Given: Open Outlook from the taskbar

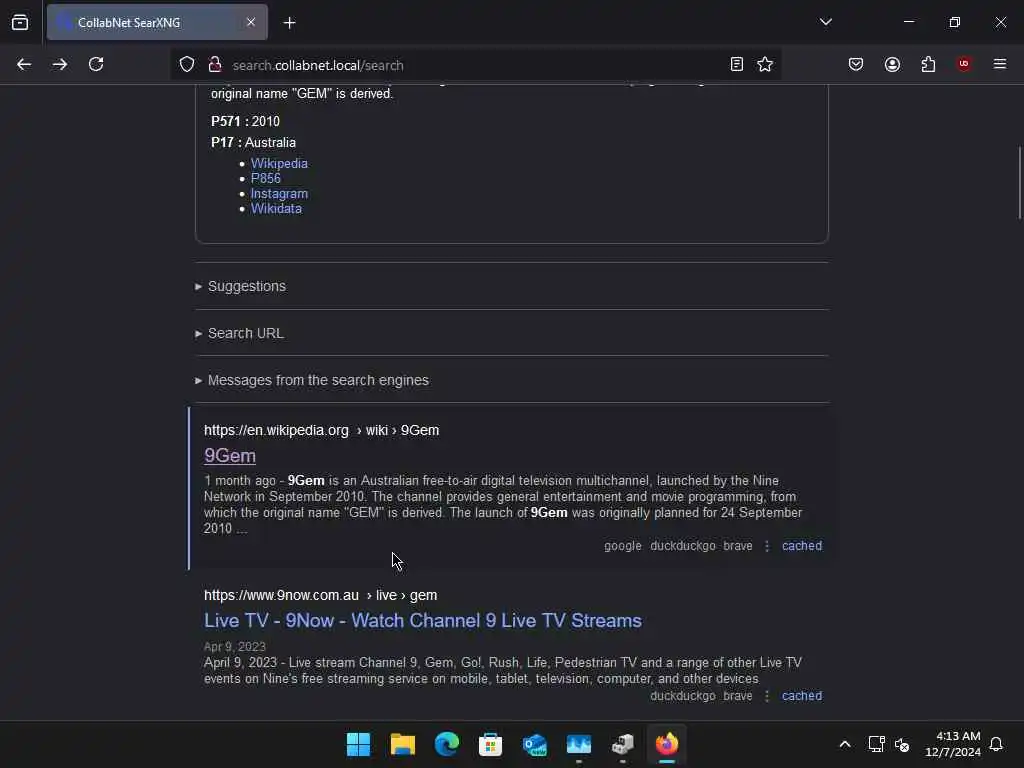Looking at the screenshot, I should (535, 744).
